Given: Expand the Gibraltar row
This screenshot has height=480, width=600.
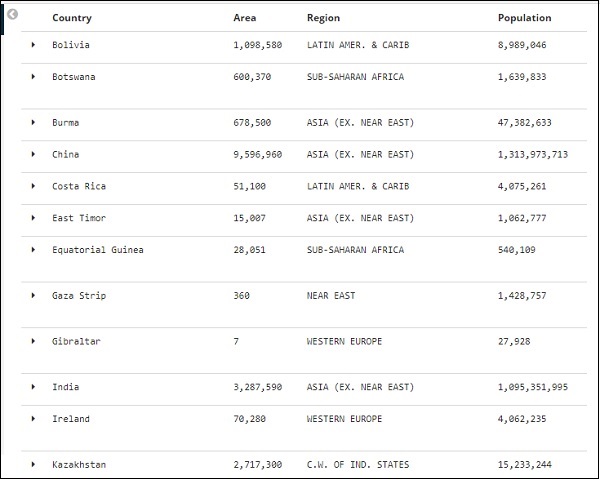Looking at the screenshot, I should pyautogui.click(x=33, y=342).
